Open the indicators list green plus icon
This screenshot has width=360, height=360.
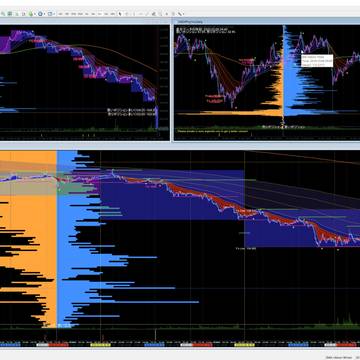[30, 14]
